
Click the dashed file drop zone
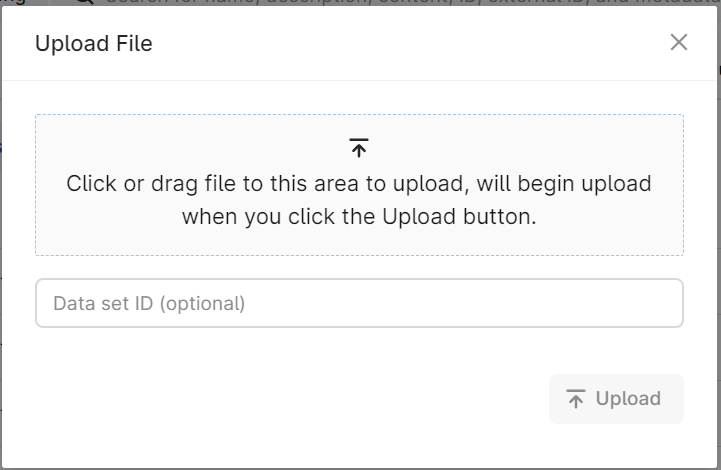tap(360, 185)
